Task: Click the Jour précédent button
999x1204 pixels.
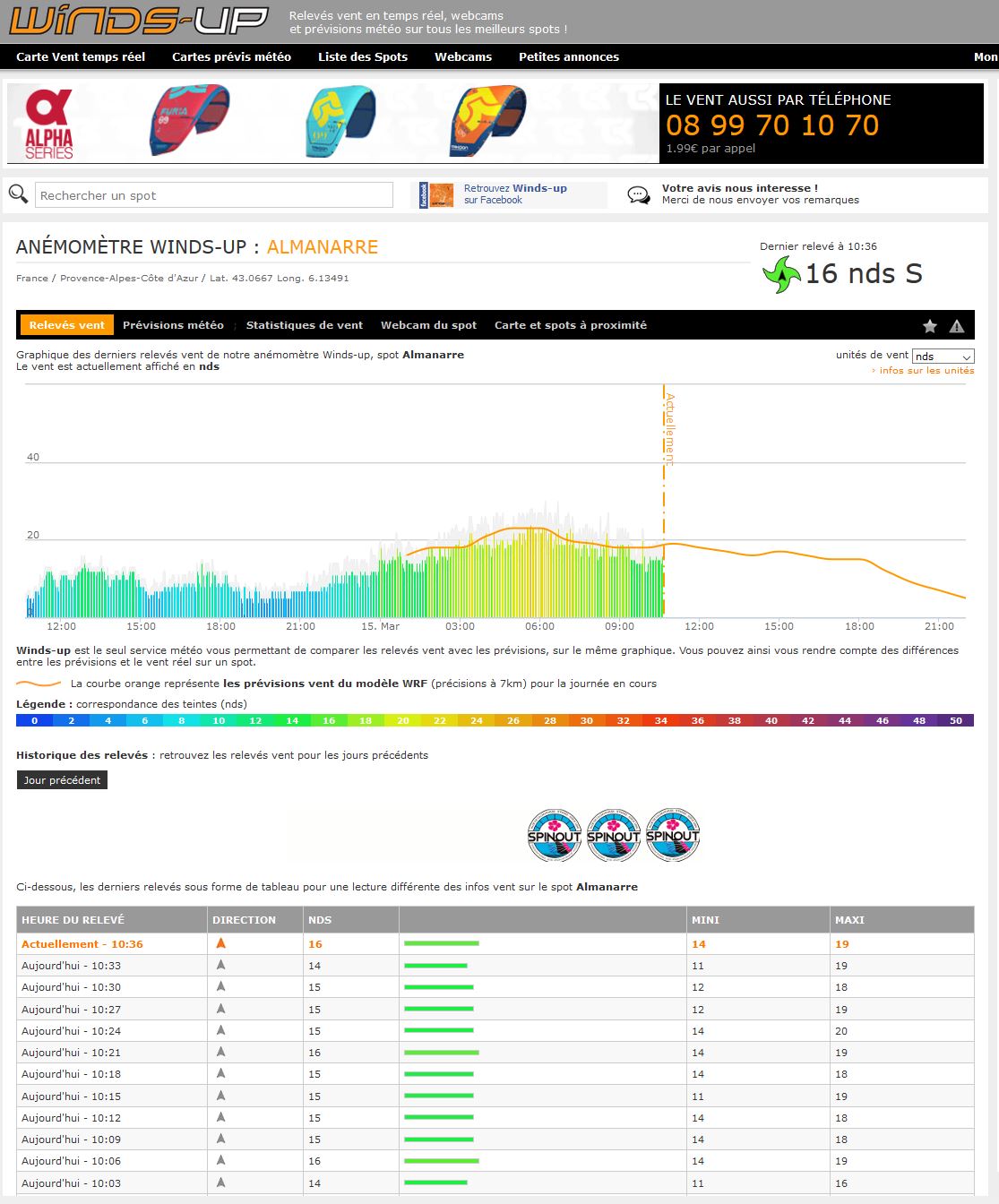Action: (x=62, y=780)
